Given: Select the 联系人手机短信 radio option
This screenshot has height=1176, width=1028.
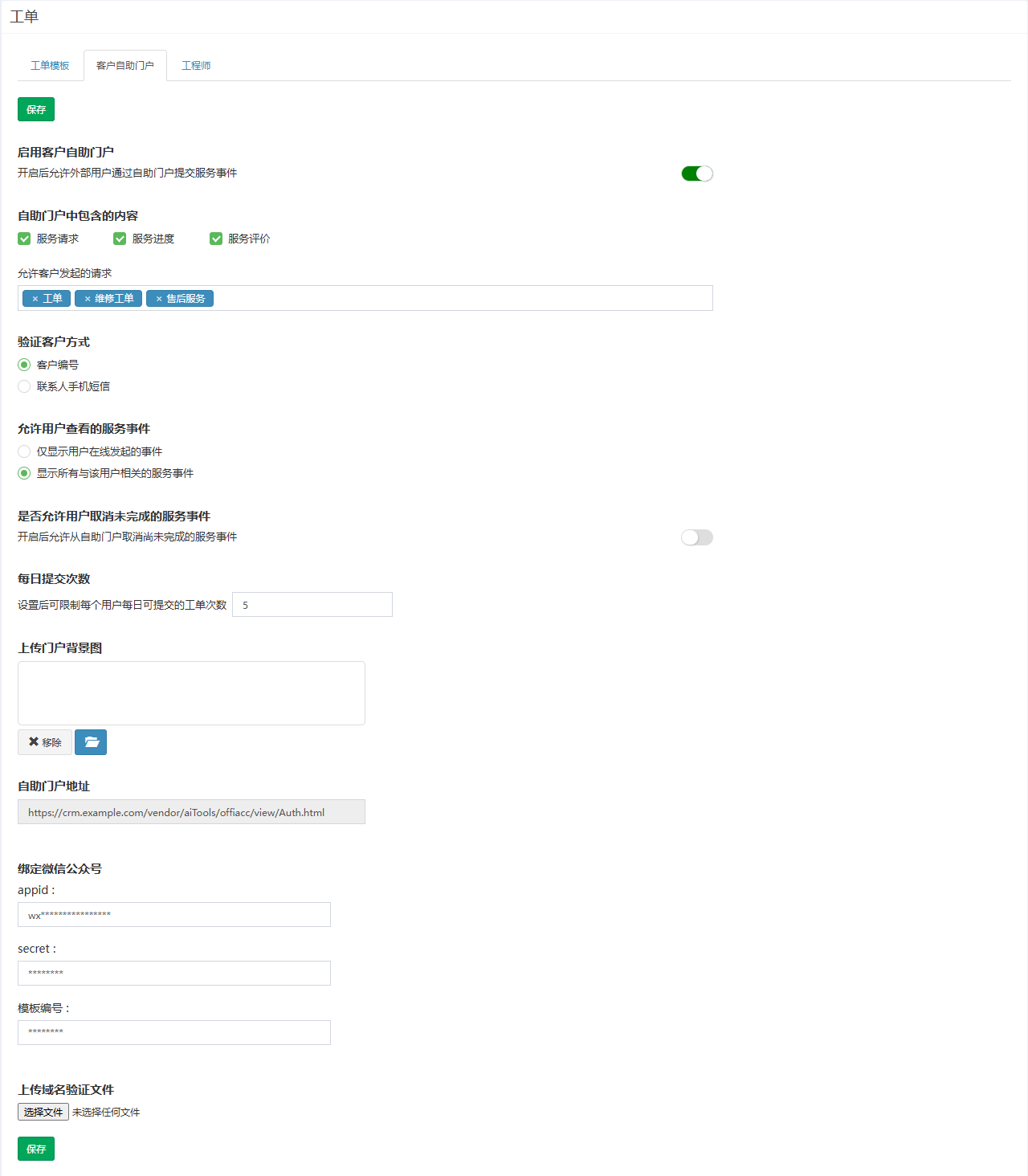Looking at the screenshot, I should [x=24, y=386].
